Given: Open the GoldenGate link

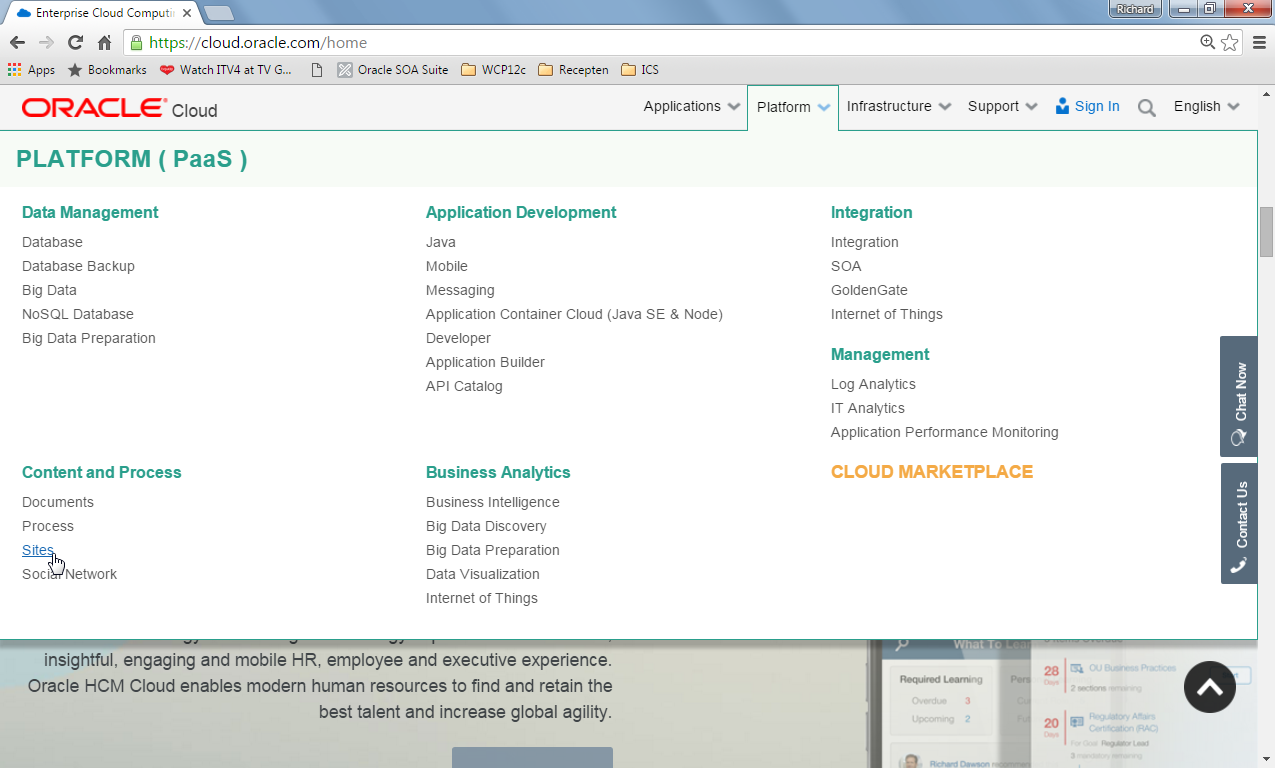Looking at the screenshot, I should tap(869, 290).
